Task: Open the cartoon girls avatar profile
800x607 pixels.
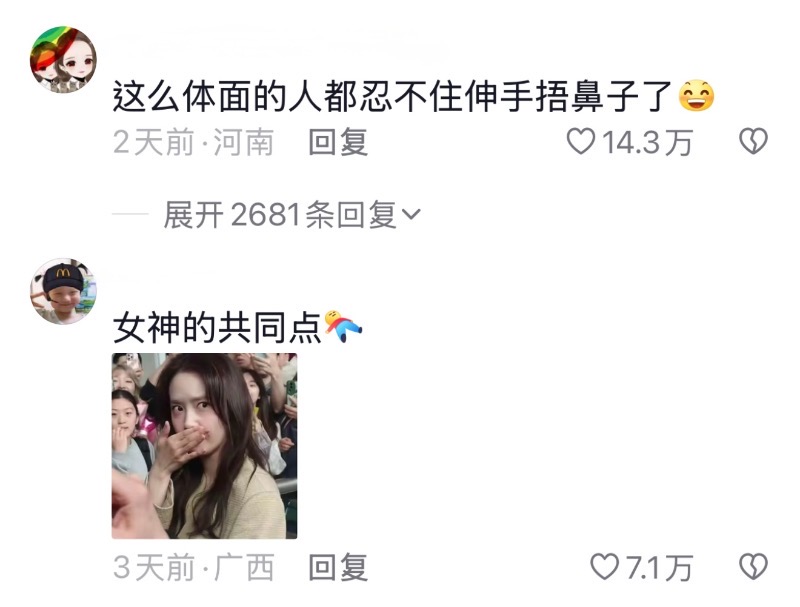Action: tap(63, 60)
